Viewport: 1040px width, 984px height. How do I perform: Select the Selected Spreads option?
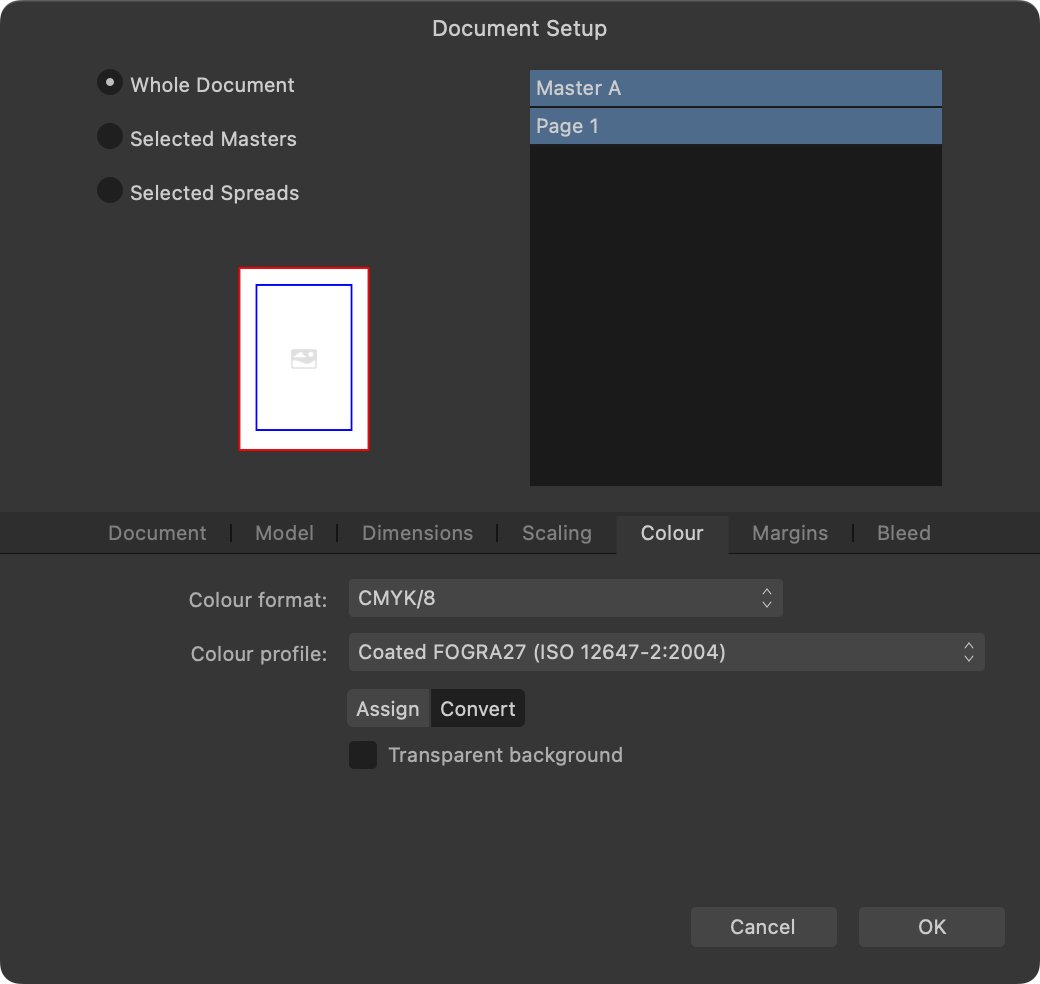[x=109, y=192]
